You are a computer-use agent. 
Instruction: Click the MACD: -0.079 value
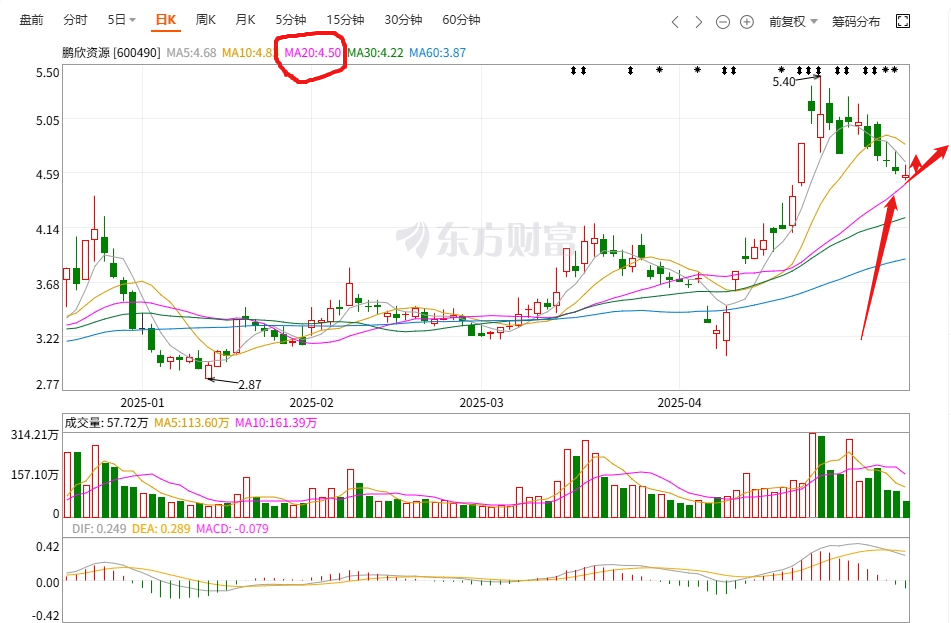point(232,528)
